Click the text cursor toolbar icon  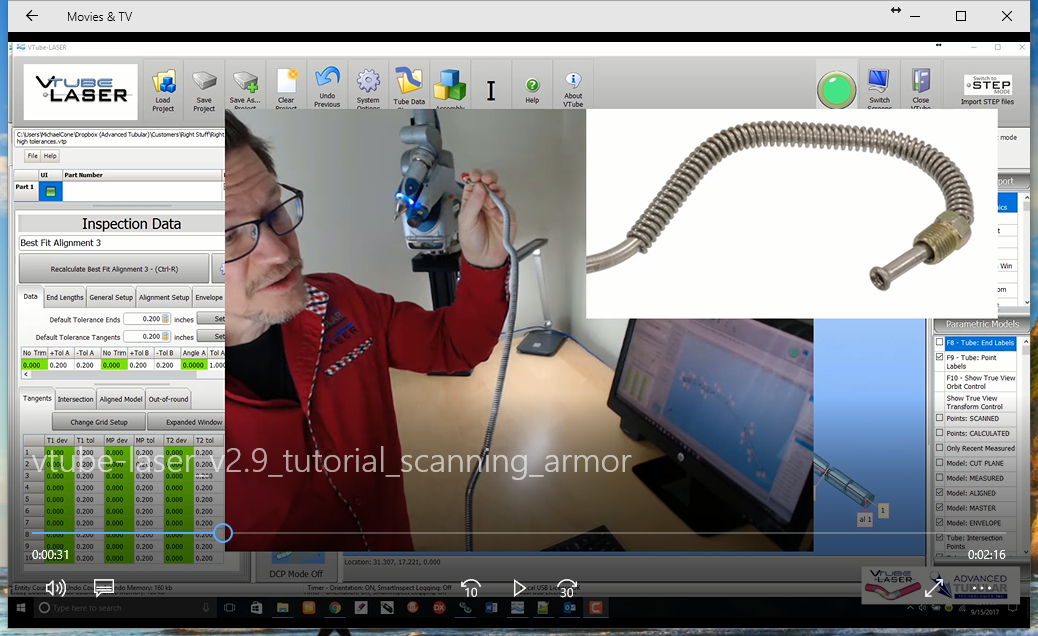click(491, 90)
